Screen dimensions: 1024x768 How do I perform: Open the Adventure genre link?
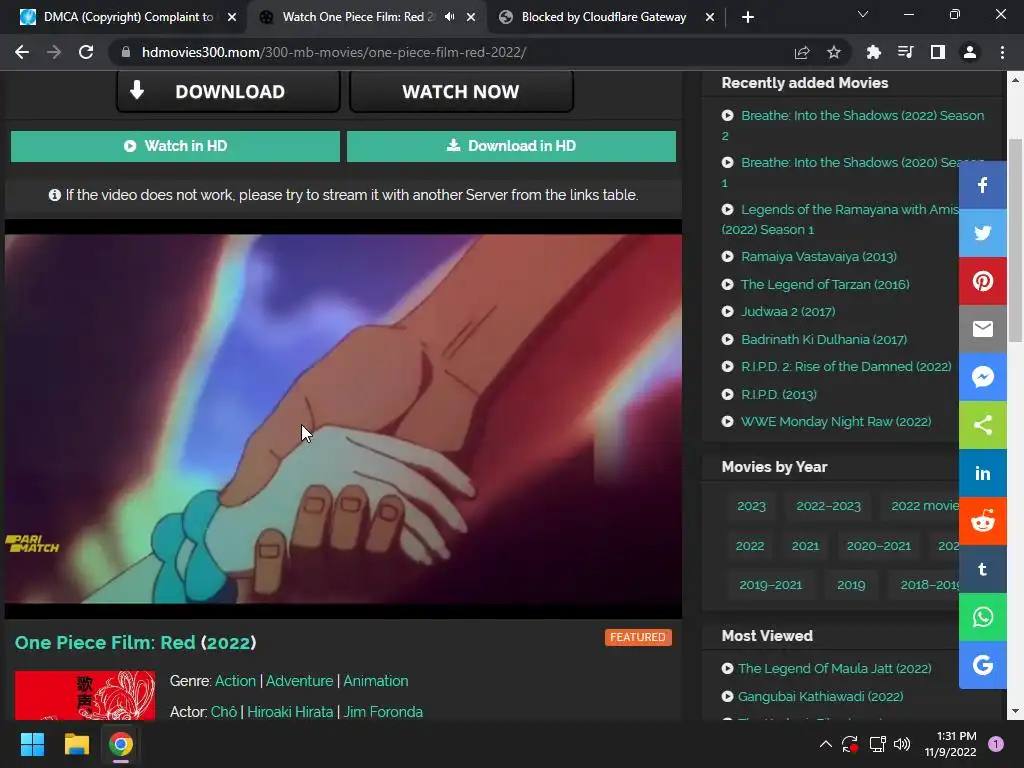(299, 680)
